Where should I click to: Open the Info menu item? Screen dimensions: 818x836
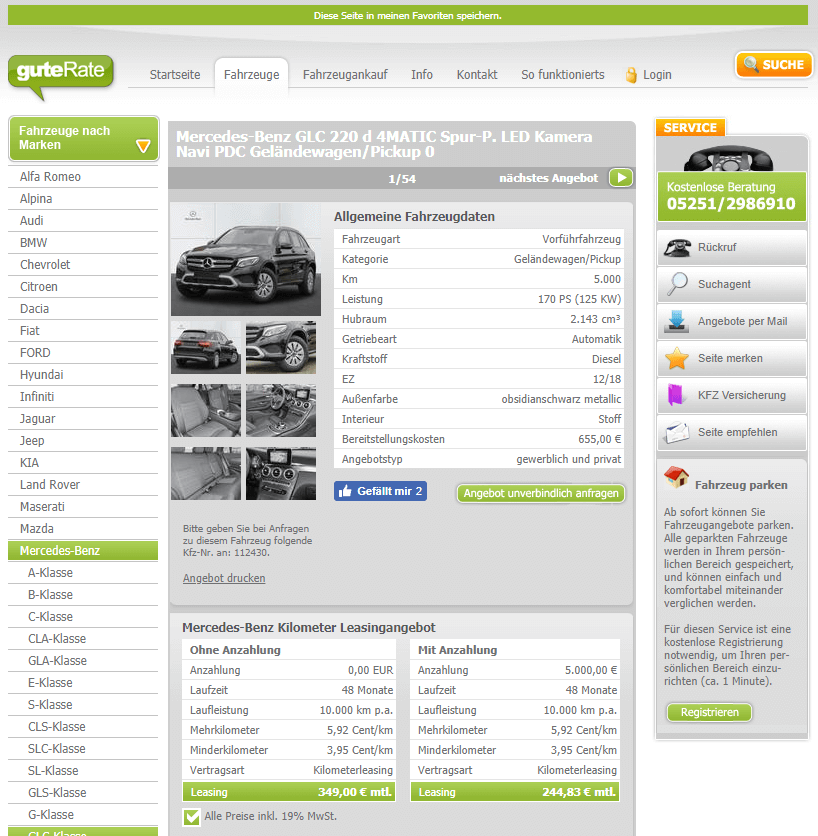(x=422, y=75)
